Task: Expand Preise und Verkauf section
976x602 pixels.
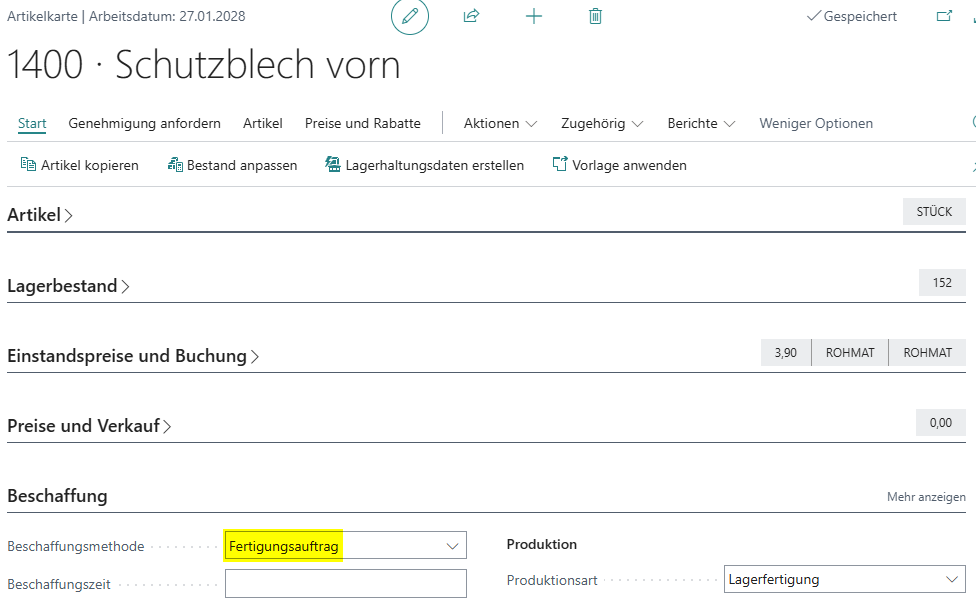Action: (x=89, y=426)
